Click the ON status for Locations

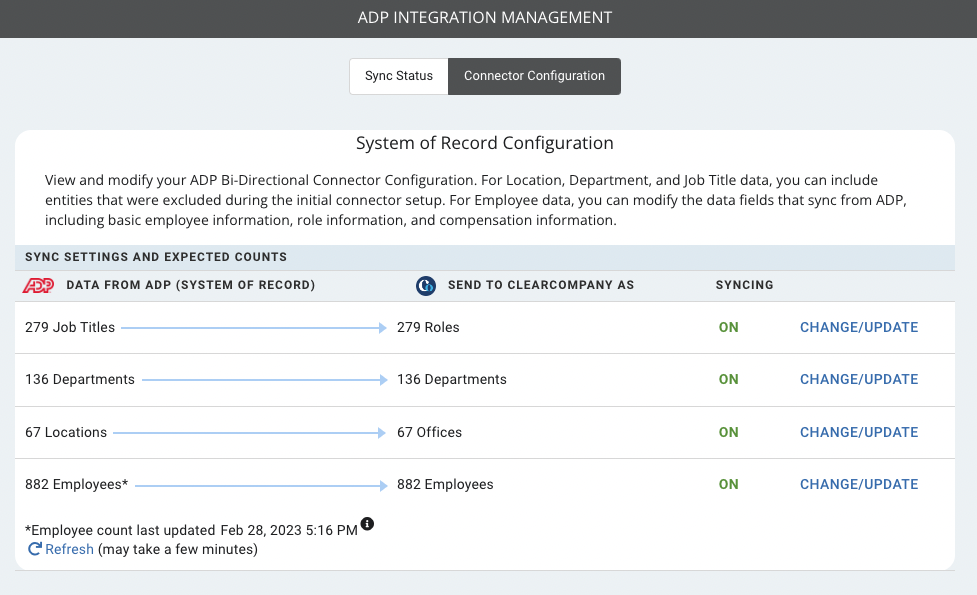tap(728, 432)
